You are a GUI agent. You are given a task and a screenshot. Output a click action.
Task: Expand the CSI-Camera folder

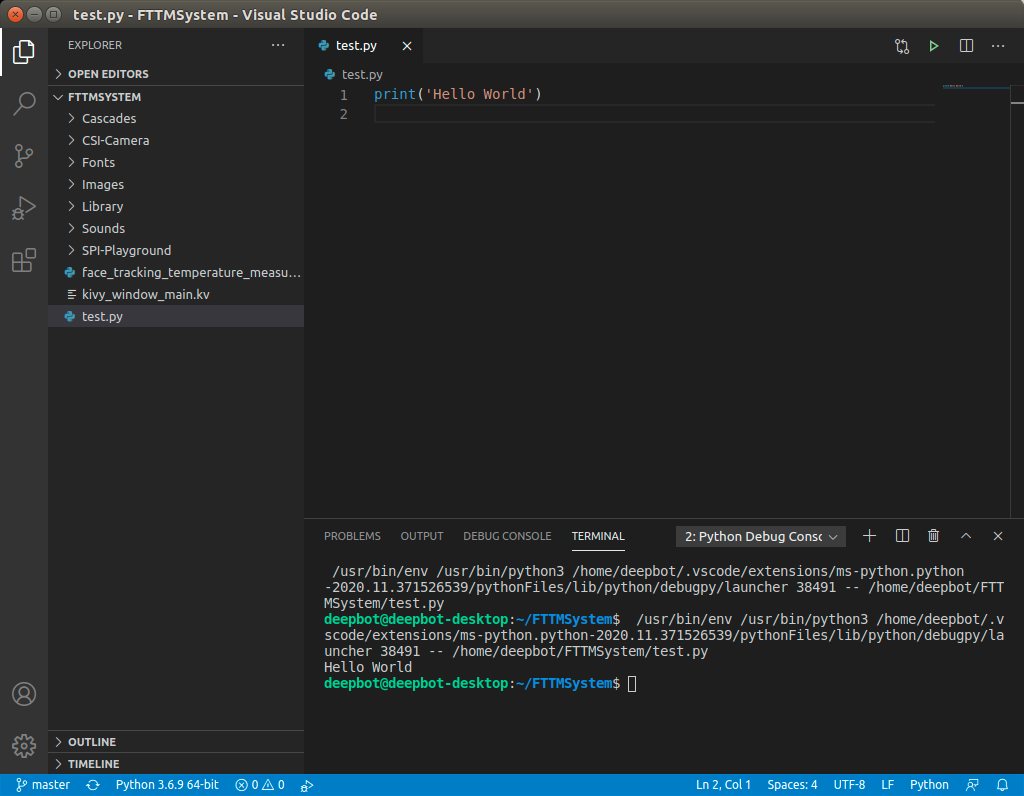[x=176, y=140]
